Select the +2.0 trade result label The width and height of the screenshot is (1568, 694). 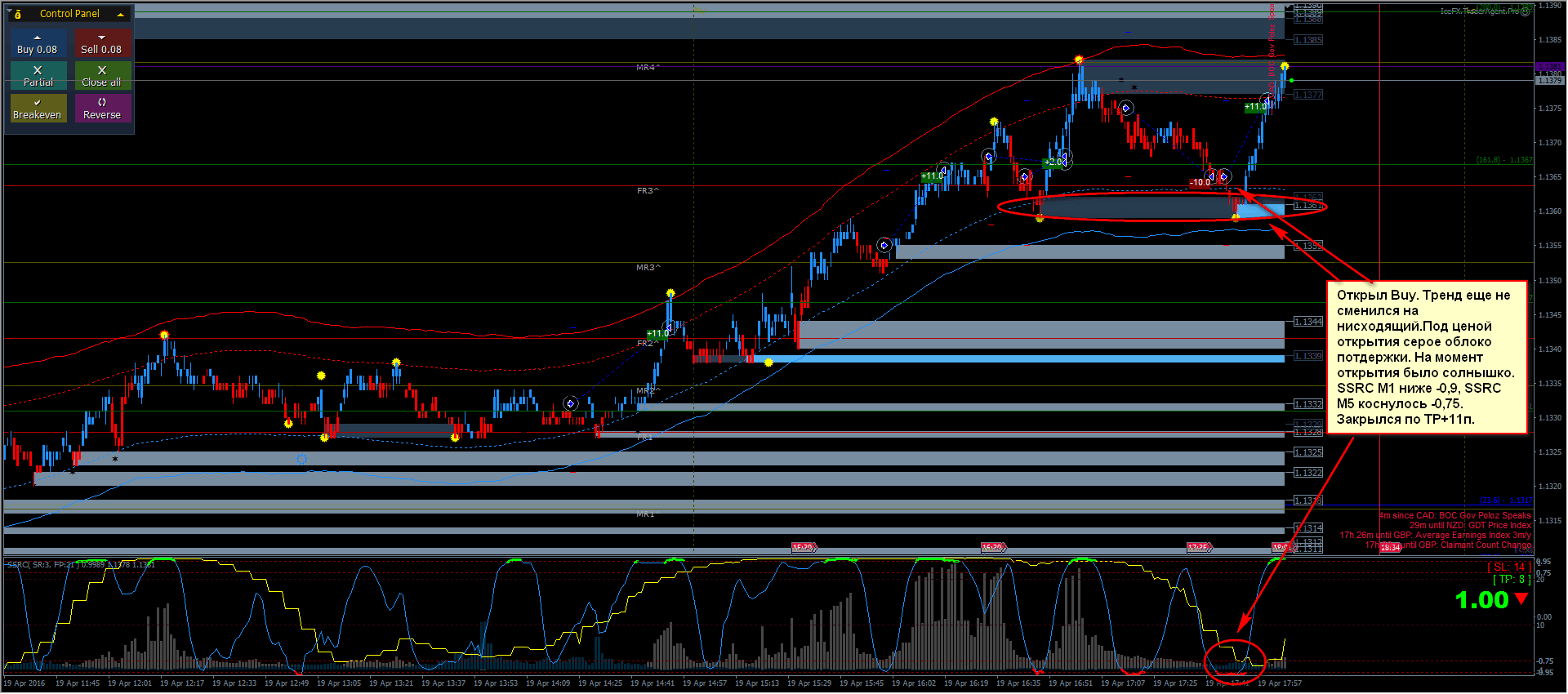1054,162
